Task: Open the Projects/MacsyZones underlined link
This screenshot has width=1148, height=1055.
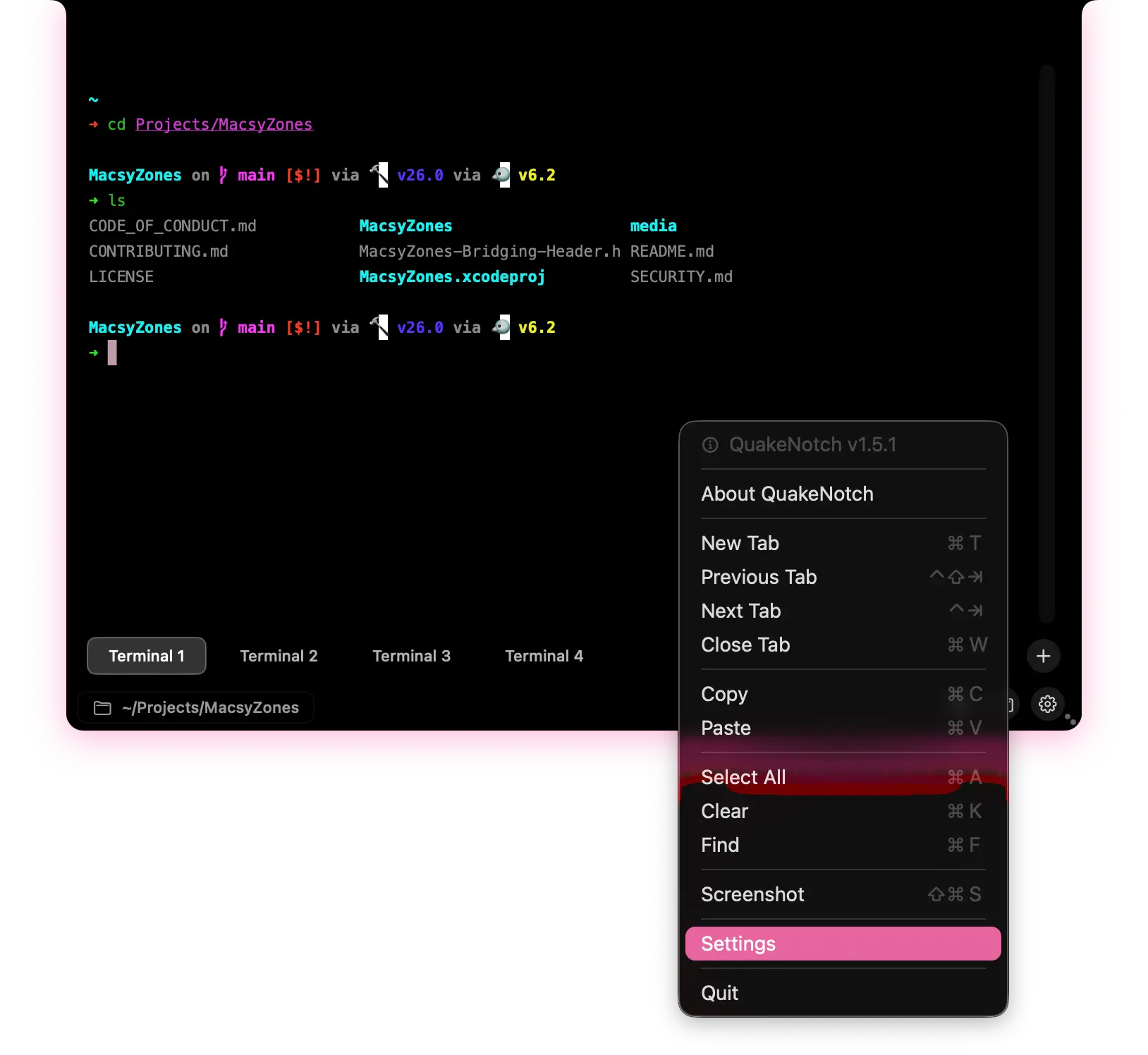Action: click(x=224, y=124)
